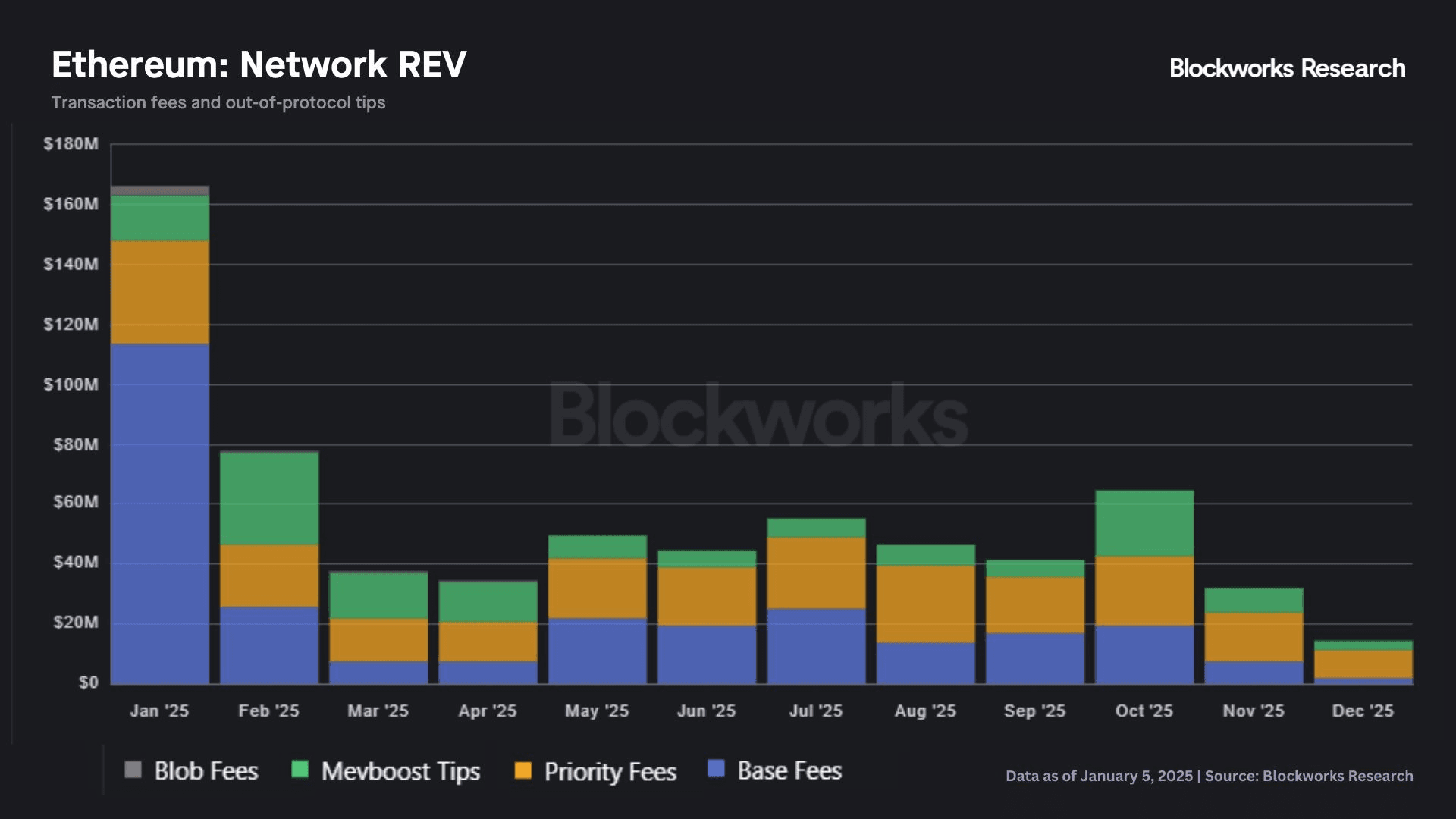Viewport: 1456px width, 819px height.
Task: Select the $140M y-axis label
Action: pos(71,265)
